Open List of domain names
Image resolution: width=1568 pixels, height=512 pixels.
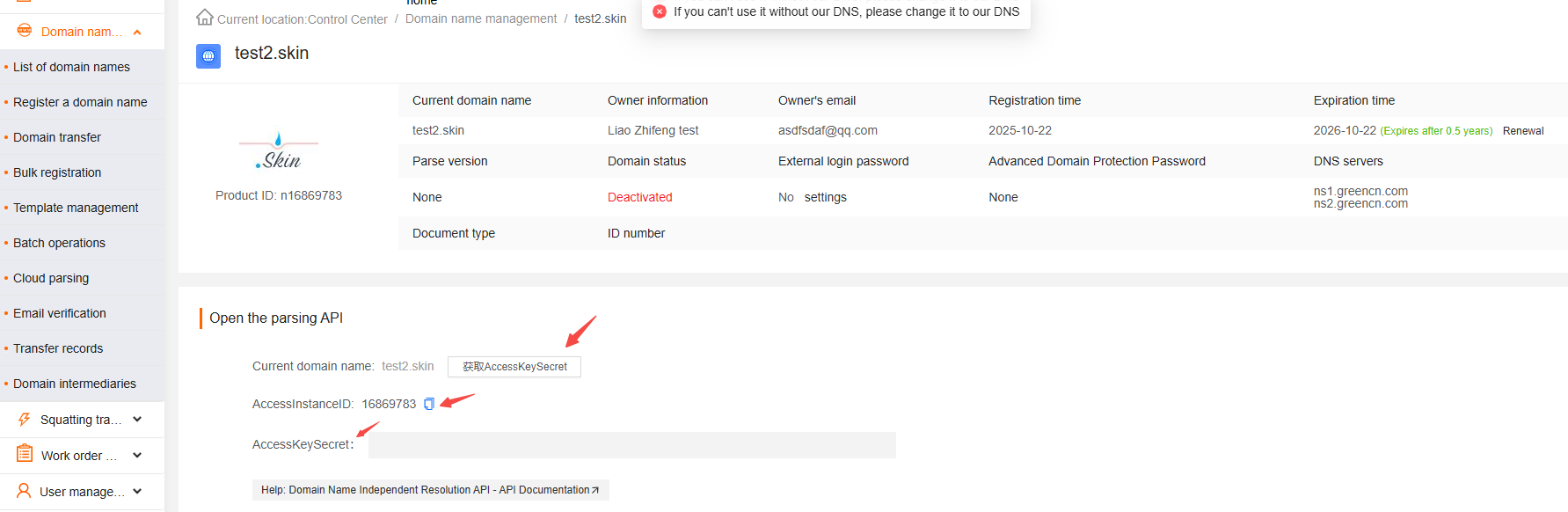point(71,67)
